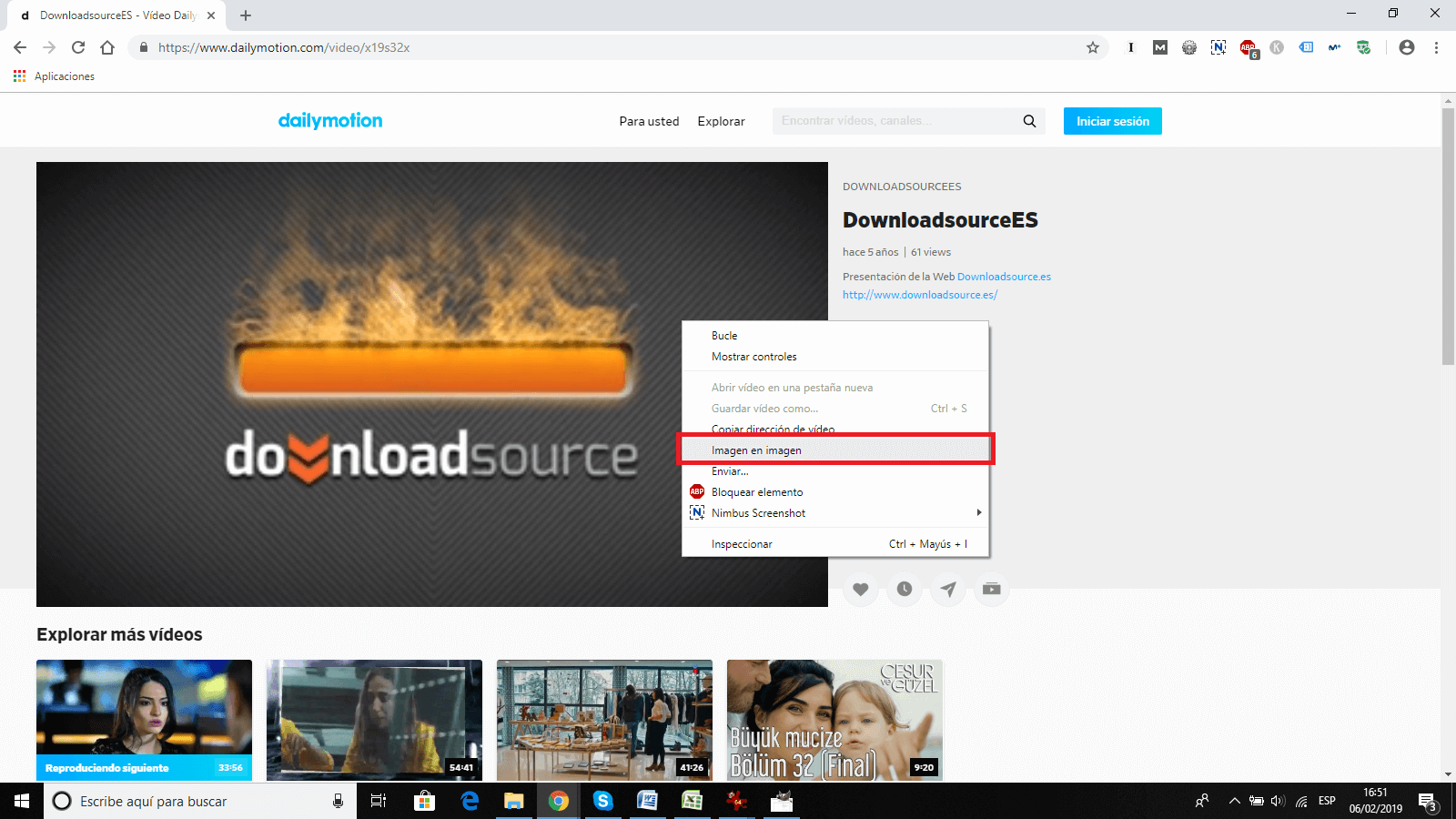Go back to previous page

(20, 47)
